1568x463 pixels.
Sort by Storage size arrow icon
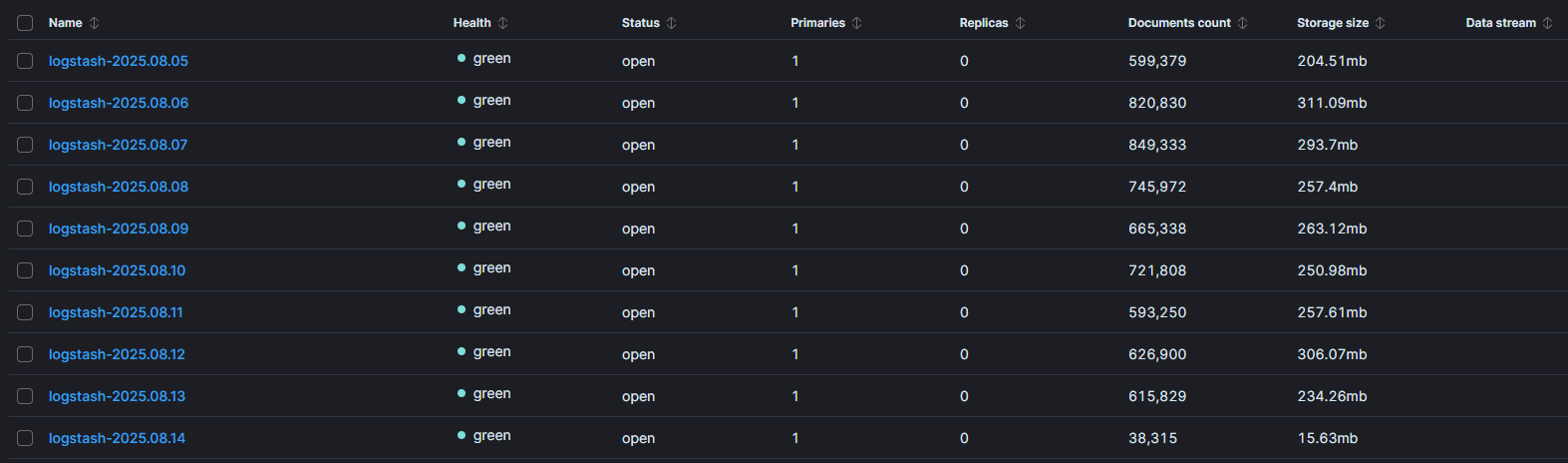point(1381,23)
